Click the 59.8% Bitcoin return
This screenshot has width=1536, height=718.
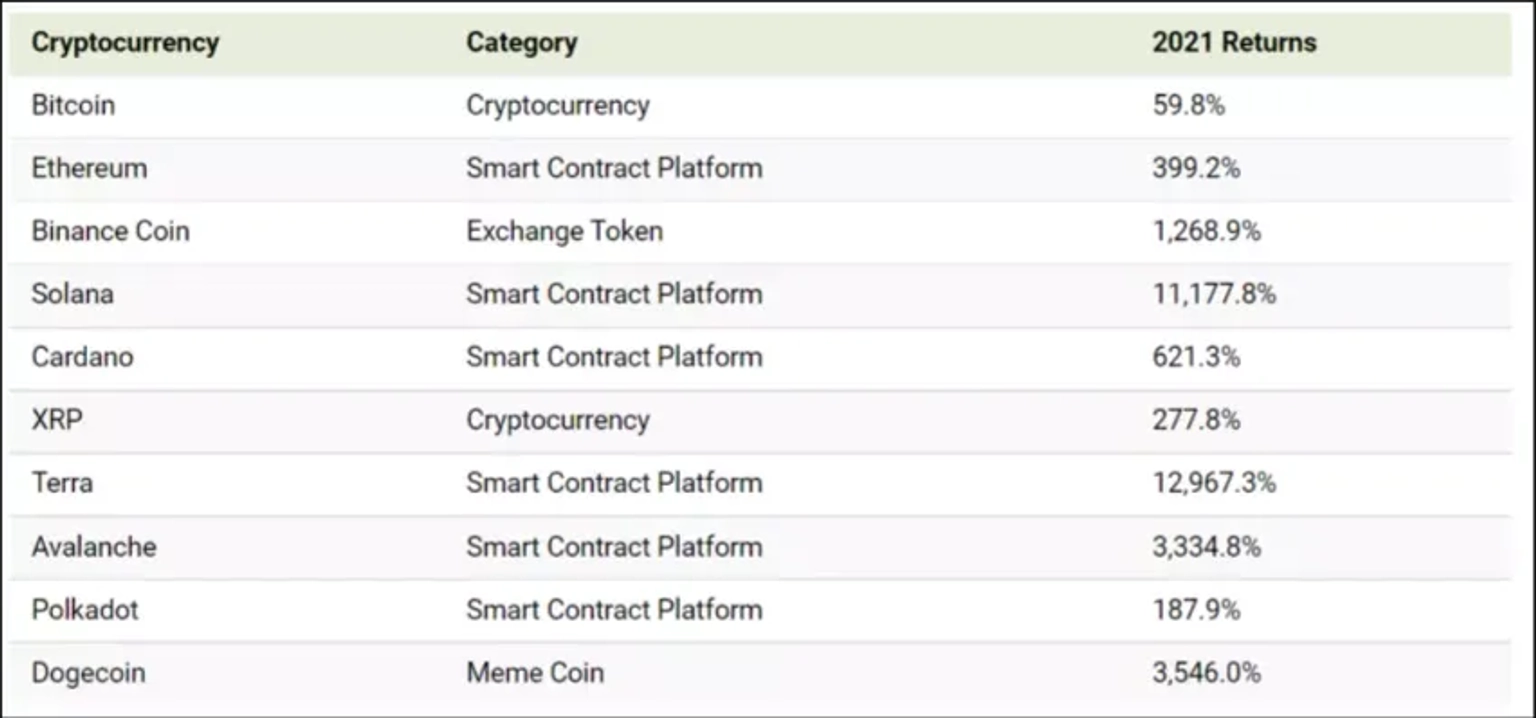[x=1188, y=105]
